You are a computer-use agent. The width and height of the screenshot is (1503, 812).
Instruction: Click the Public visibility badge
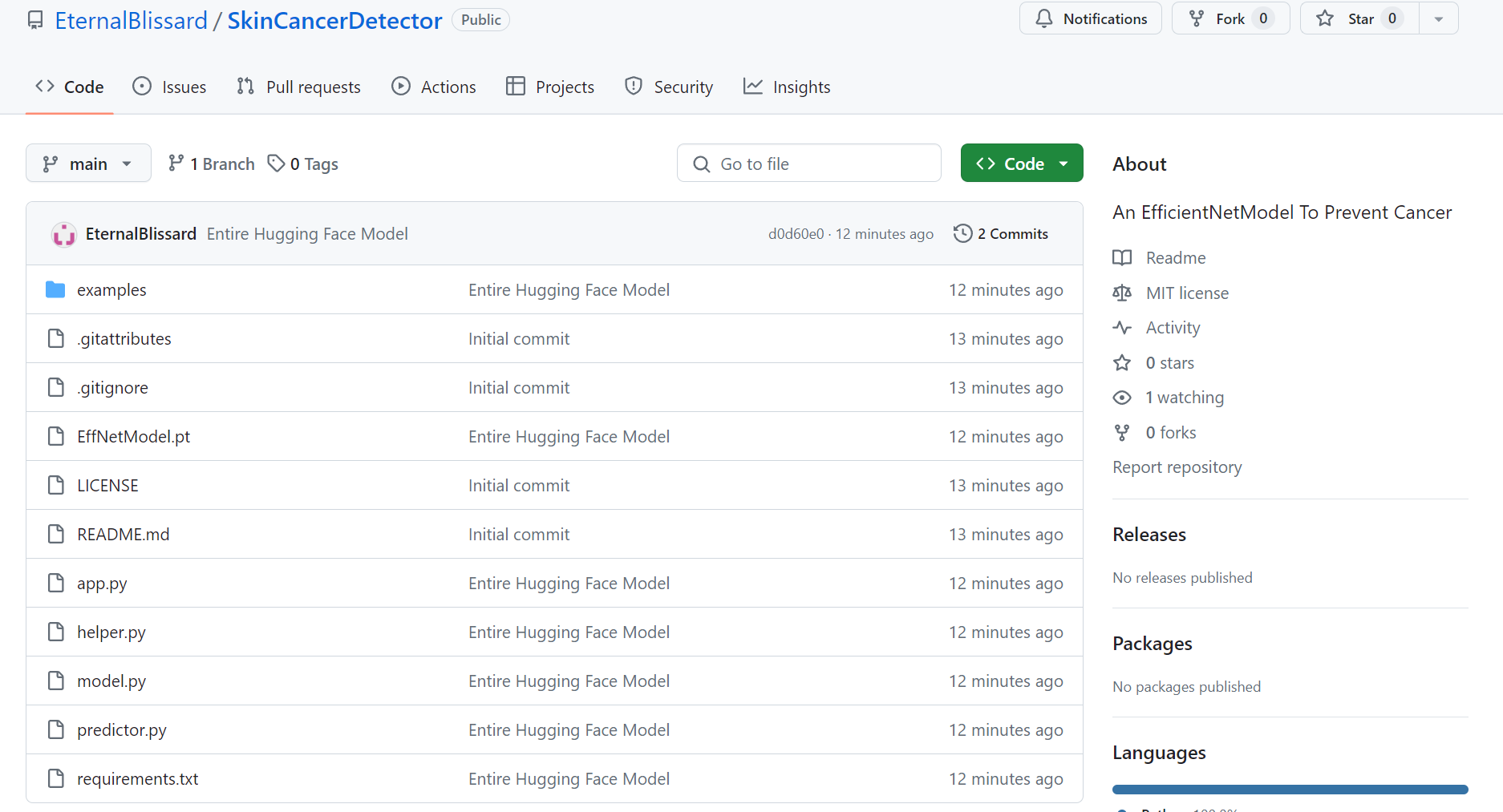pyautogui.click(x=481, y=20)
